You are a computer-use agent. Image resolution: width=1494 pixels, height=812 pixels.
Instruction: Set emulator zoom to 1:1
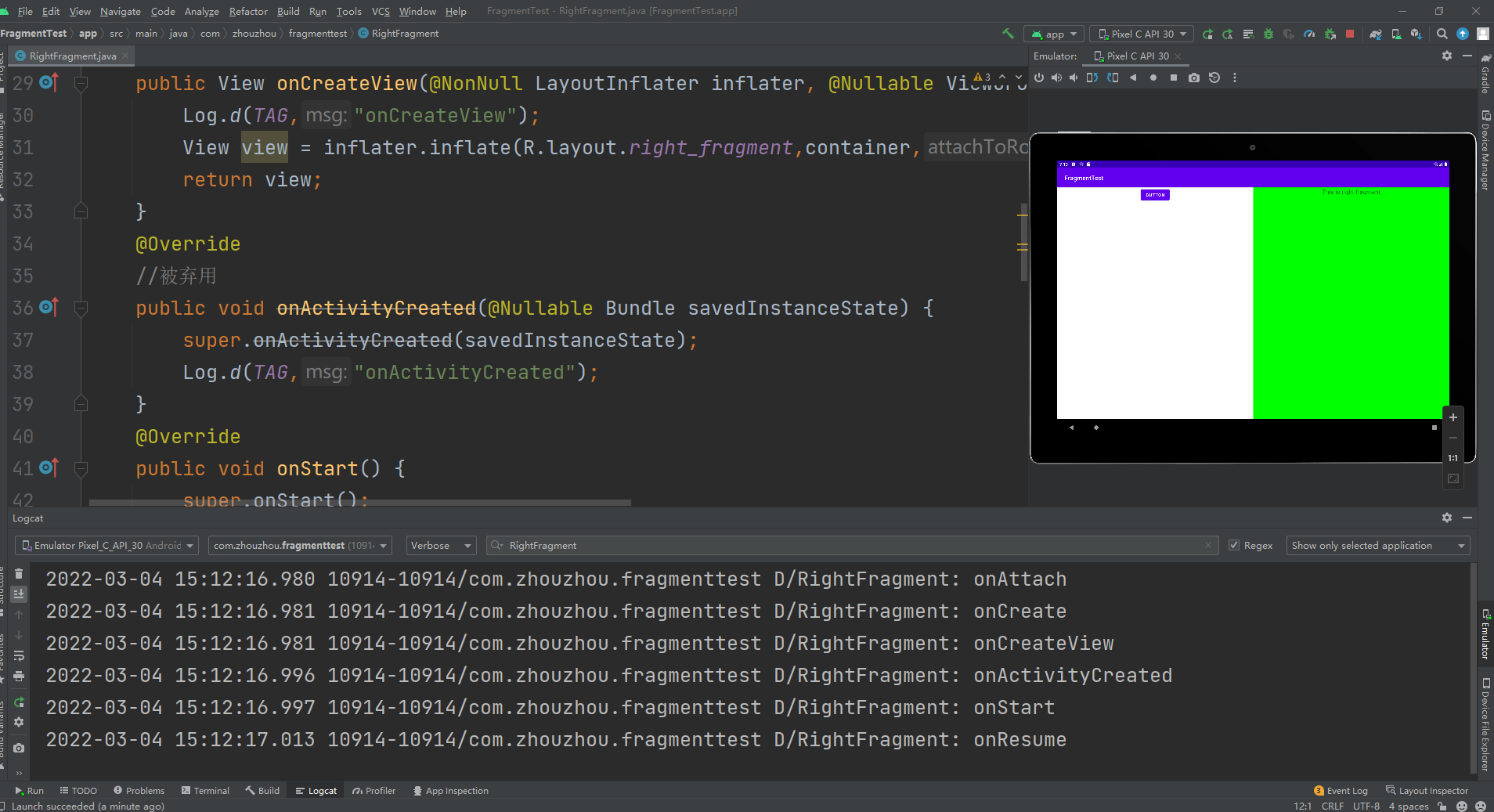click(1453, 458)
